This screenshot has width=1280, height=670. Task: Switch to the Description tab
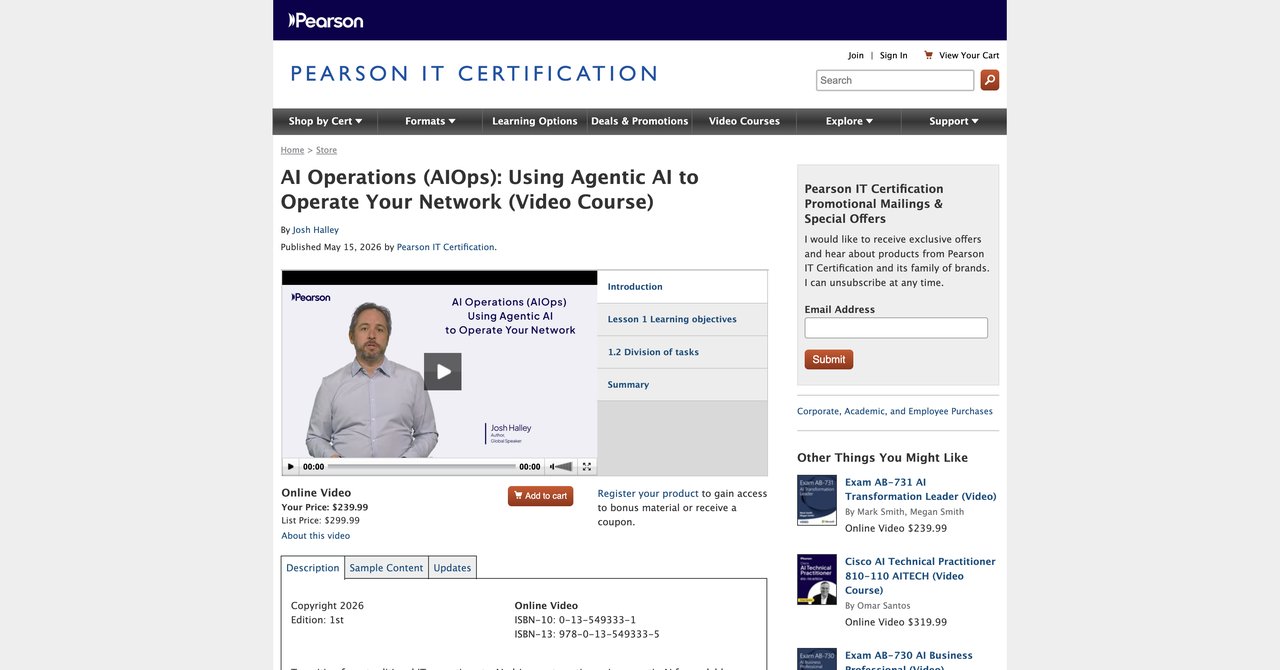point(313,568)
